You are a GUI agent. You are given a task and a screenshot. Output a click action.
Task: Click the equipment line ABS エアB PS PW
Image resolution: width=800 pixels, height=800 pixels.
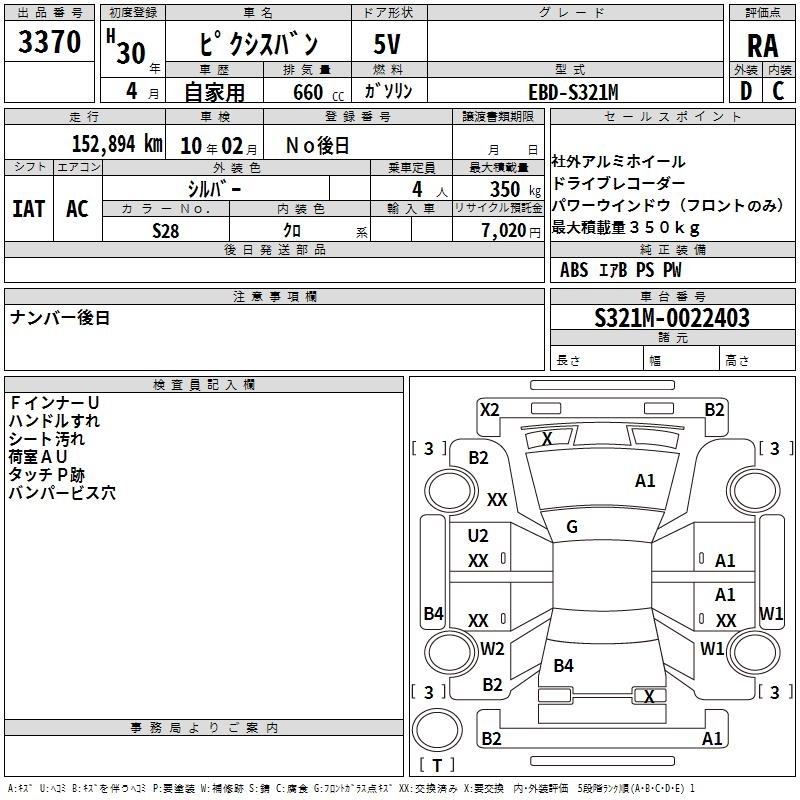(620, 270)
